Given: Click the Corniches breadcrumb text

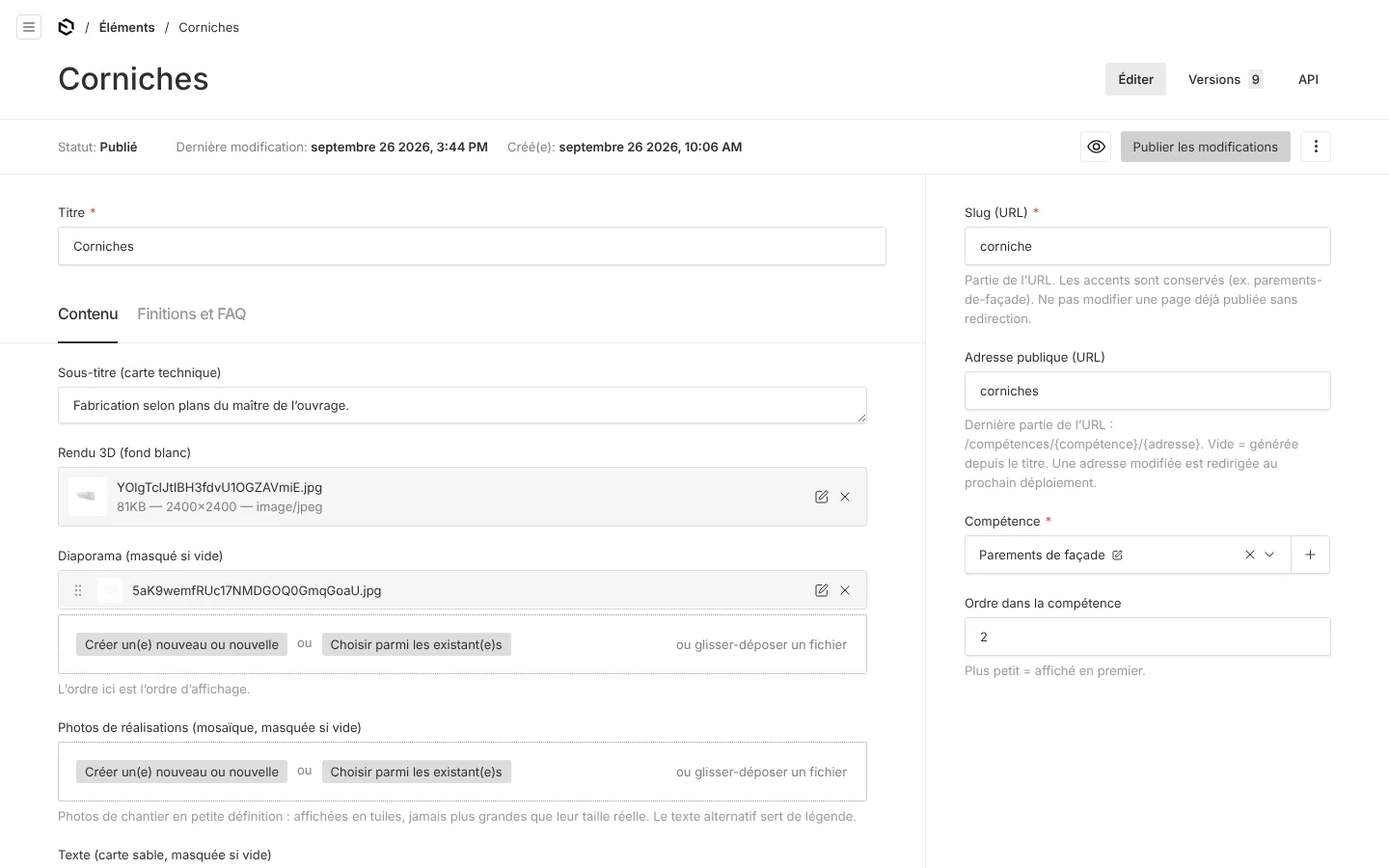Looking at the screenshot, I should pos(208,27).
